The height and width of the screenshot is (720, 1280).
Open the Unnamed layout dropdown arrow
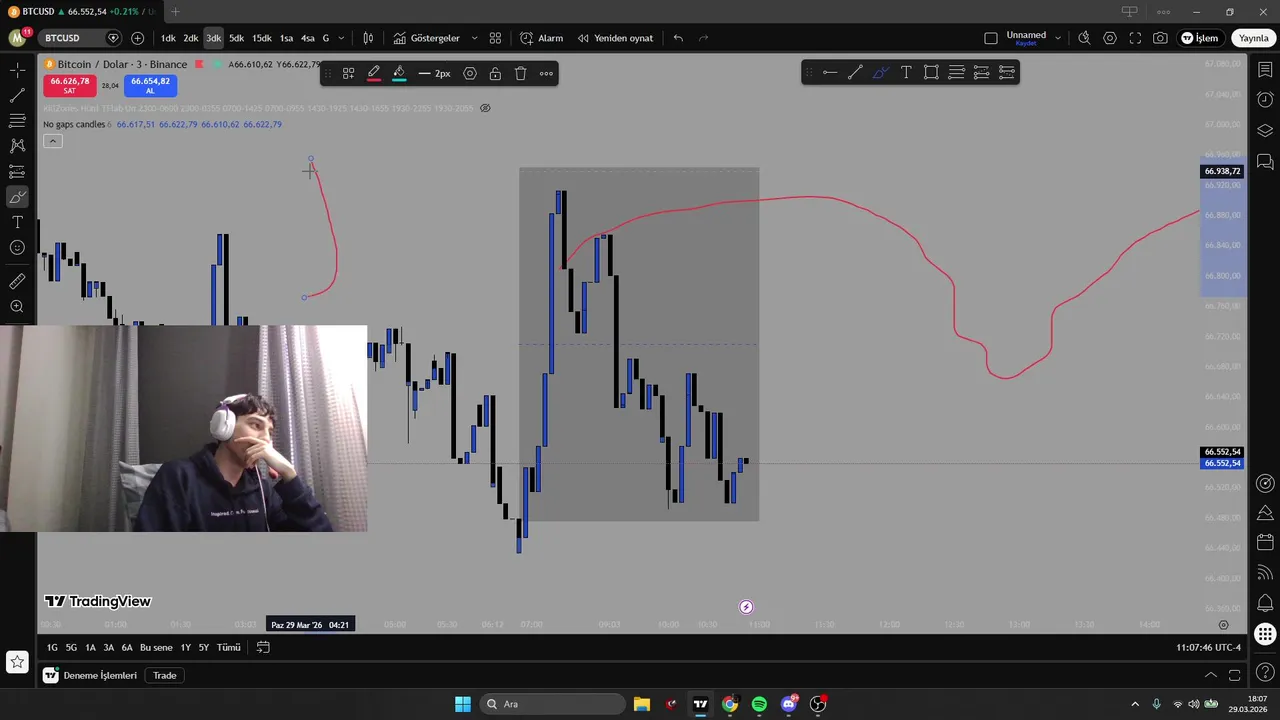pyautogui.click(x=1057, y=38)
